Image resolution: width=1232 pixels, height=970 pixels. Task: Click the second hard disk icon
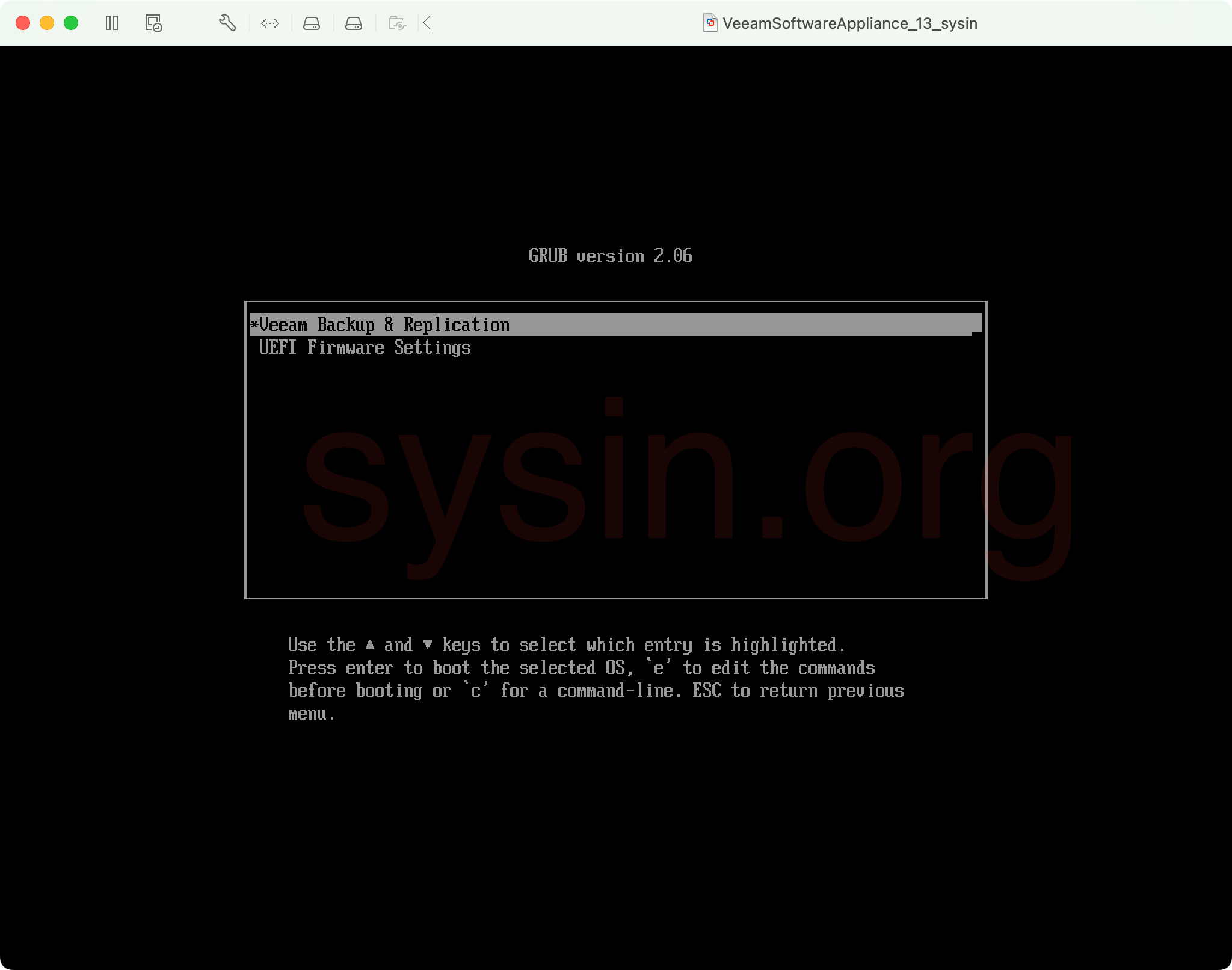(x=354, y=23)
